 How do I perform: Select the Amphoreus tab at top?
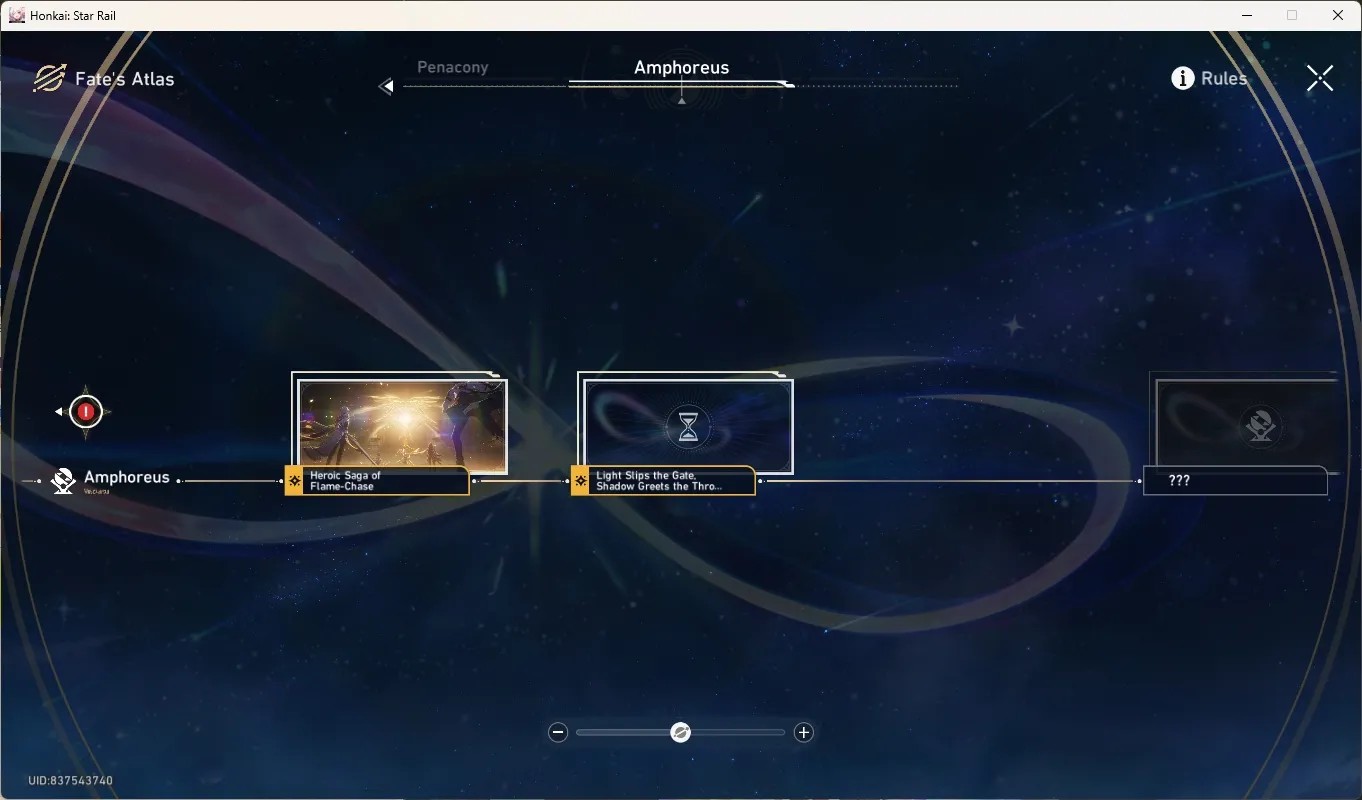(682, 67)
